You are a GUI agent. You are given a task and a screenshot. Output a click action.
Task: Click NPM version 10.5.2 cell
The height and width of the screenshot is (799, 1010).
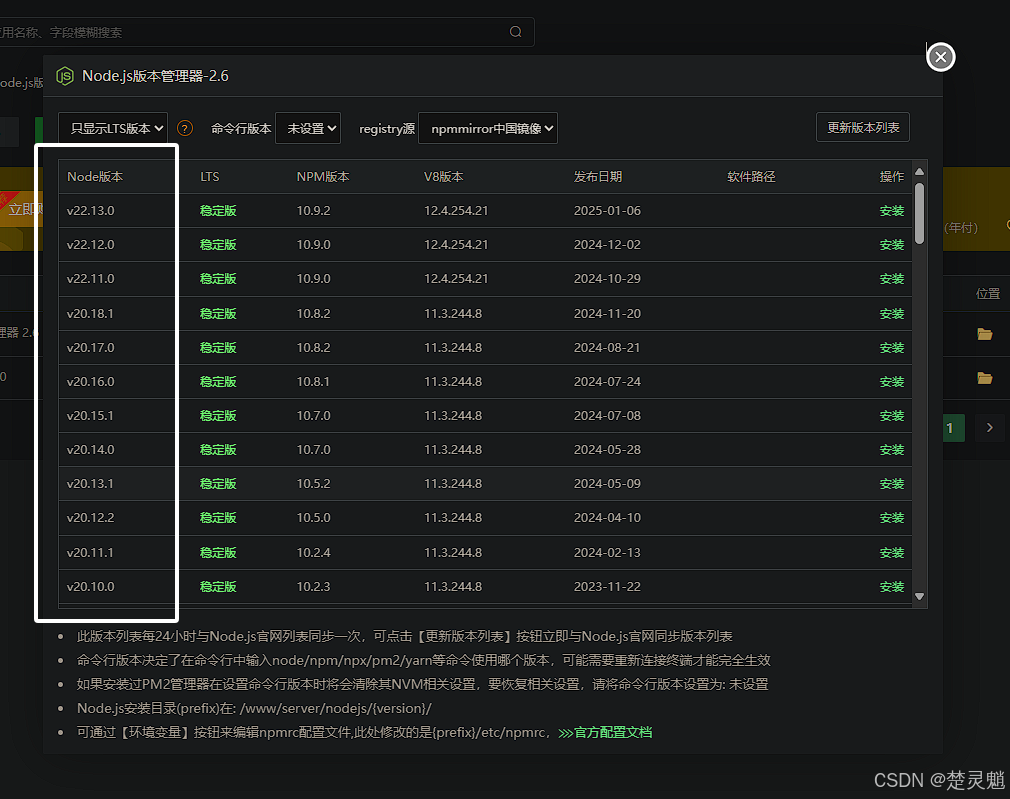pos(313,484)
